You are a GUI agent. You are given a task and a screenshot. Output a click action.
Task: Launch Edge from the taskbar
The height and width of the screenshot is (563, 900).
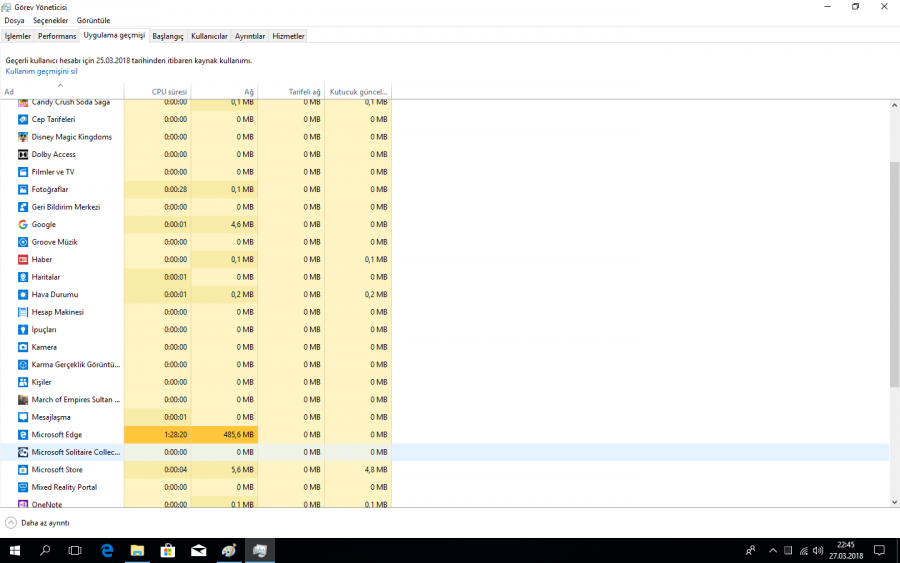107,551
